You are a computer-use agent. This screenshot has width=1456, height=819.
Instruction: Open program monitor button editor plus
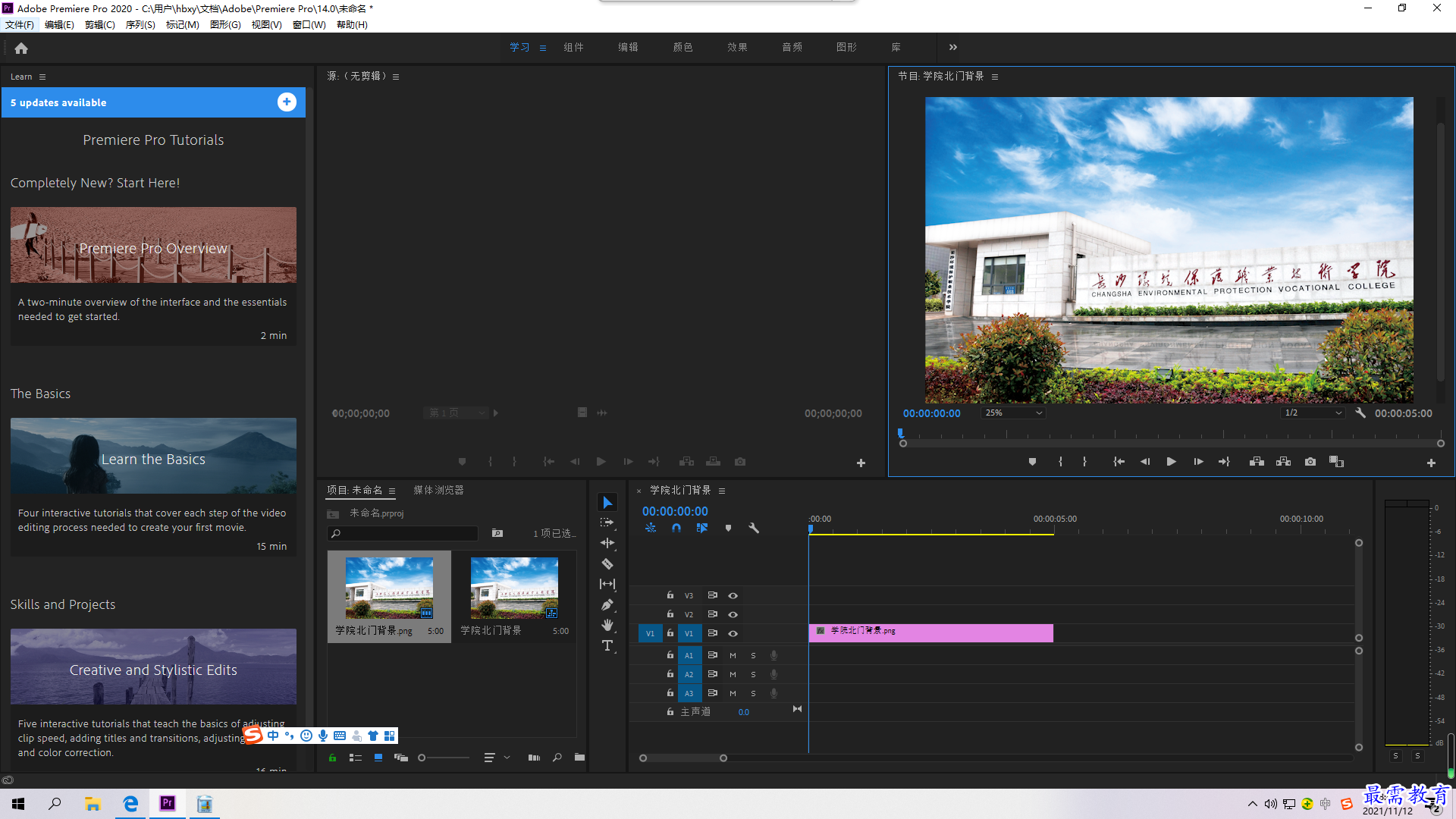coord(1431,463)
